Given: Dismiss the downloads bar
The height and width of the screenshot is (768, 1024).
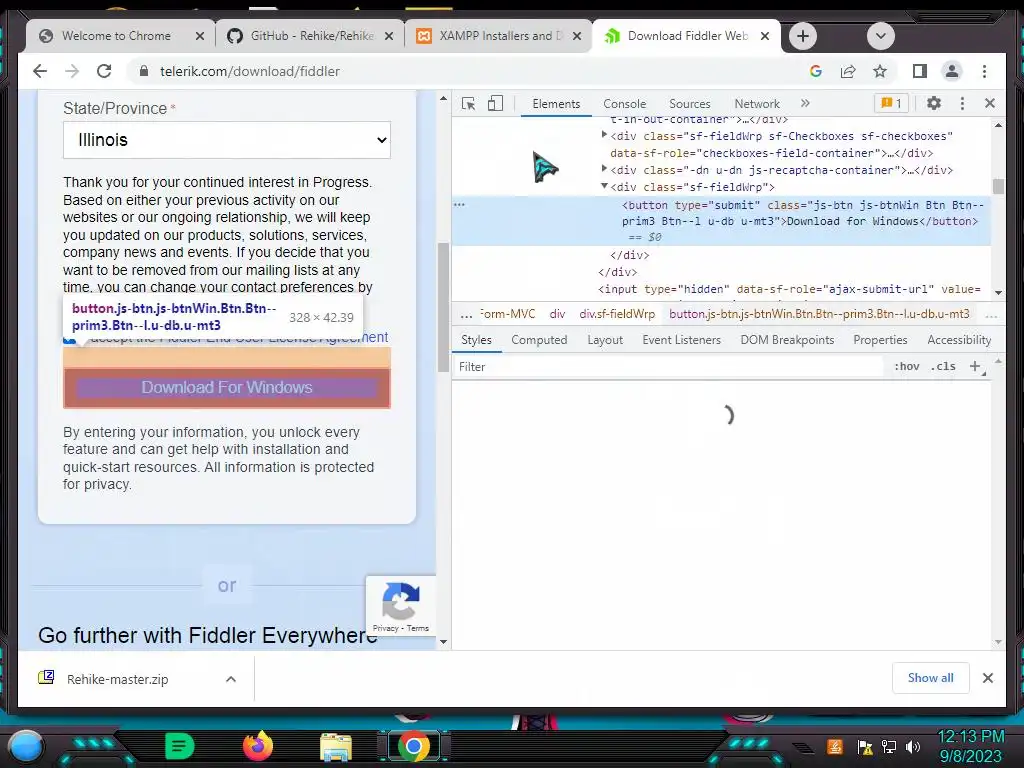Looking at the screenshot, I should point(987,678).
